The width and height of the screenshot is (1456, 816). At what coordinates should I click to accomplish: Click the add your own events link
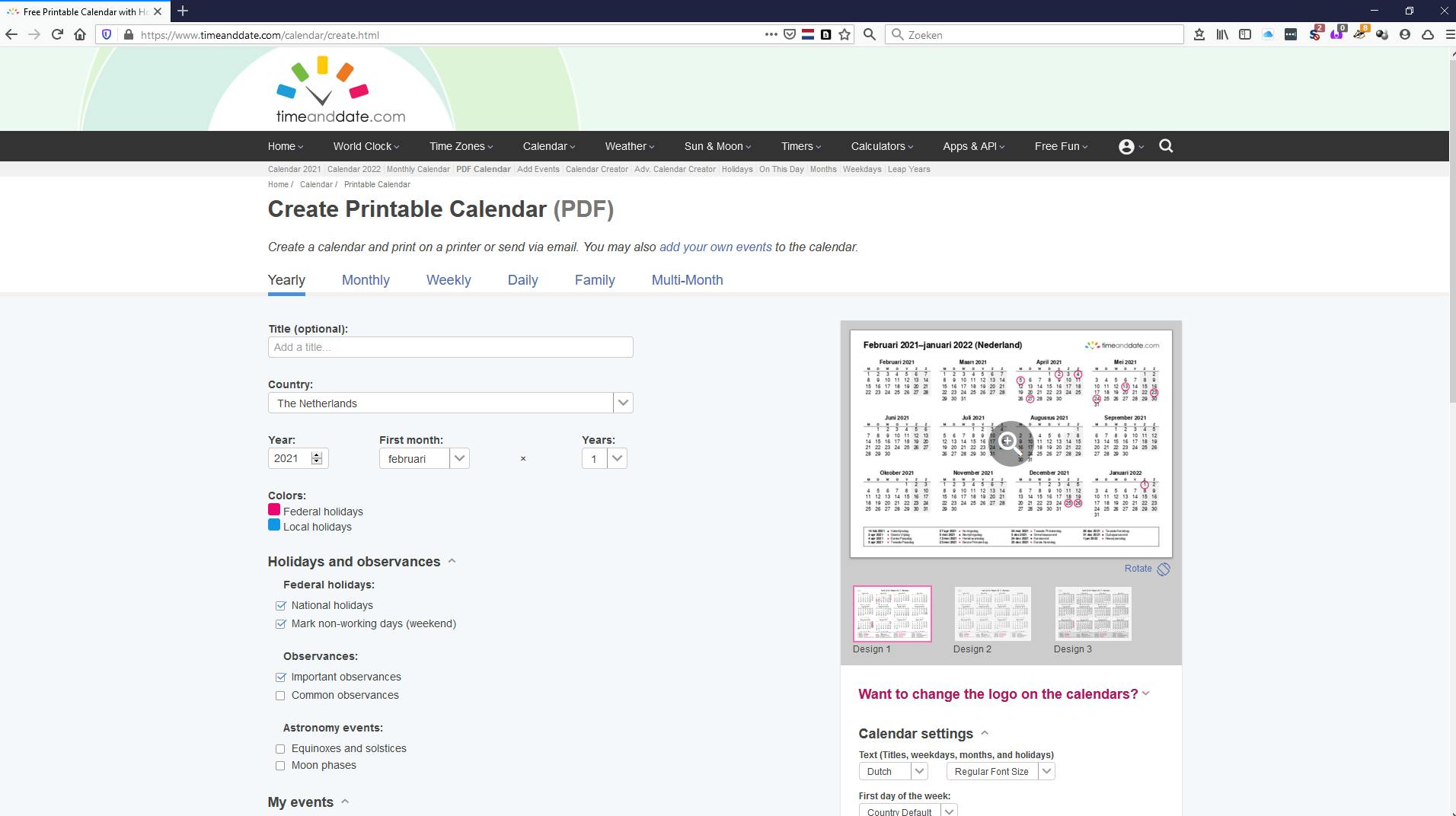[x=715, y=247]
